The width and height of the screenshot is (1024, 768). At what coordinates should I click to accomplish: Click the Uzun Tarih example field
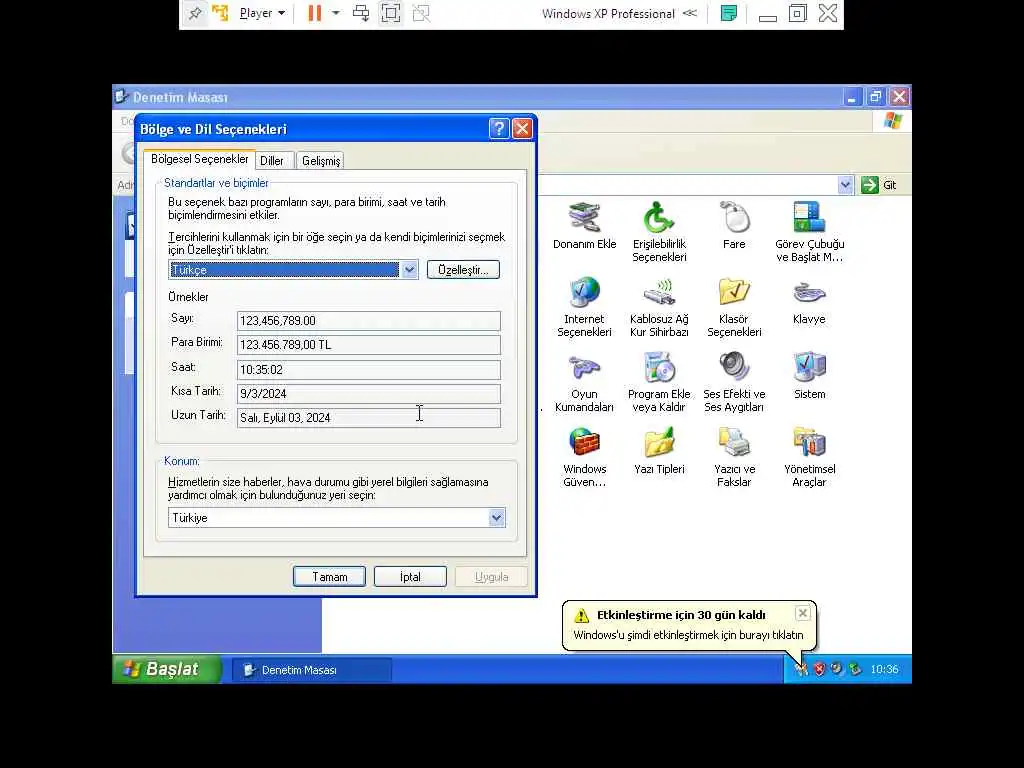tap(368, 418)
